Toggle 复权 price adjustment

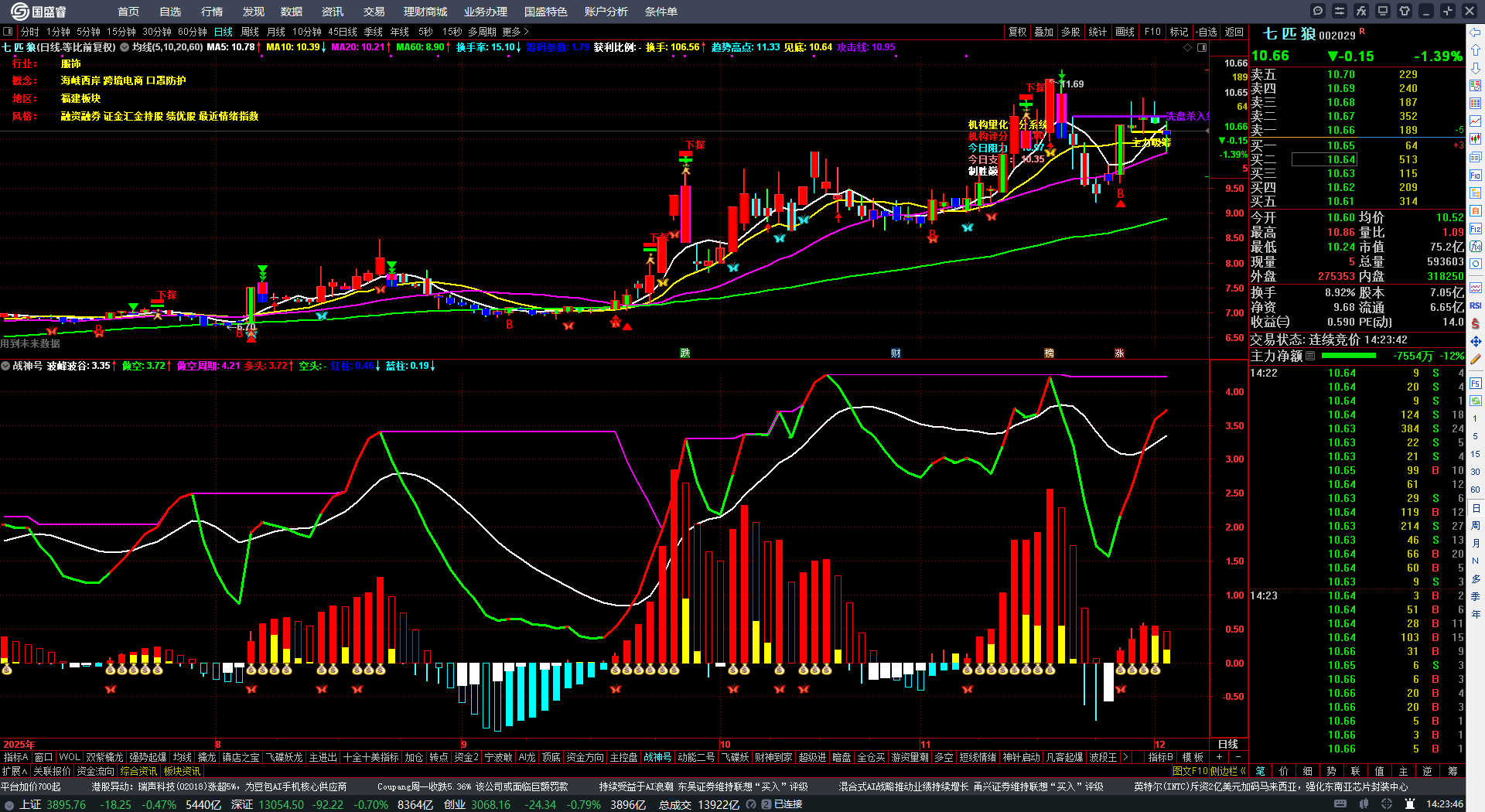1017,32
